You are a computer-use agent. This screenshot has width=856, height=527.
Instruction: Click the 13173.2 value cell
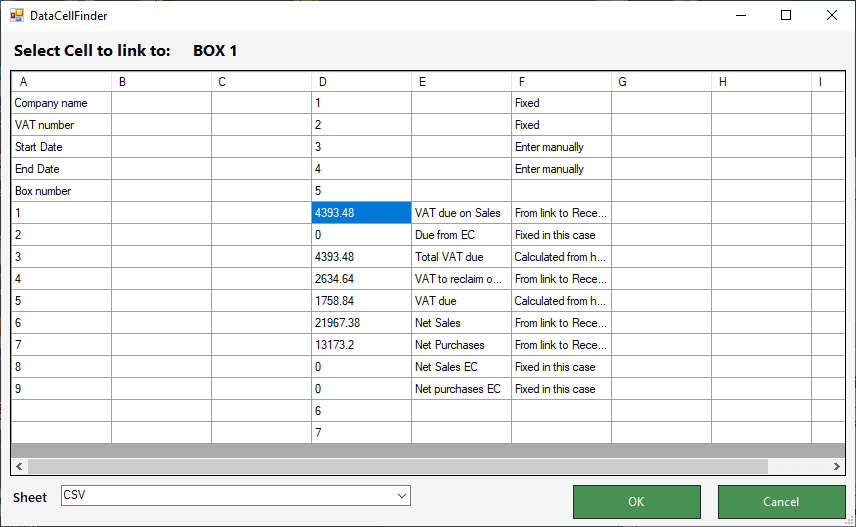(x=361, y=345)
